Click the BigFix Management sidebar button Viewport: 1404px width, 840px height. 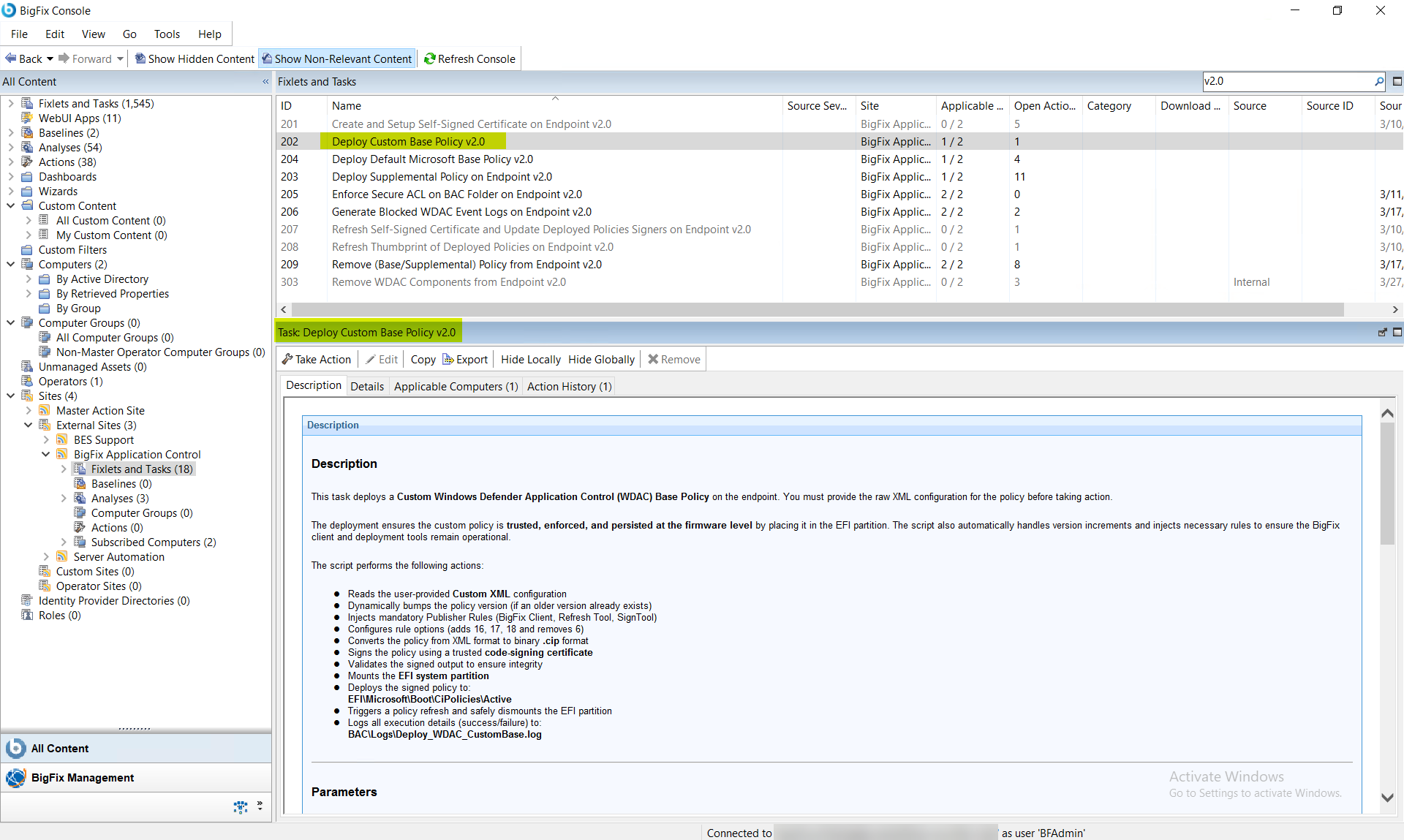[x=82, y=777]
